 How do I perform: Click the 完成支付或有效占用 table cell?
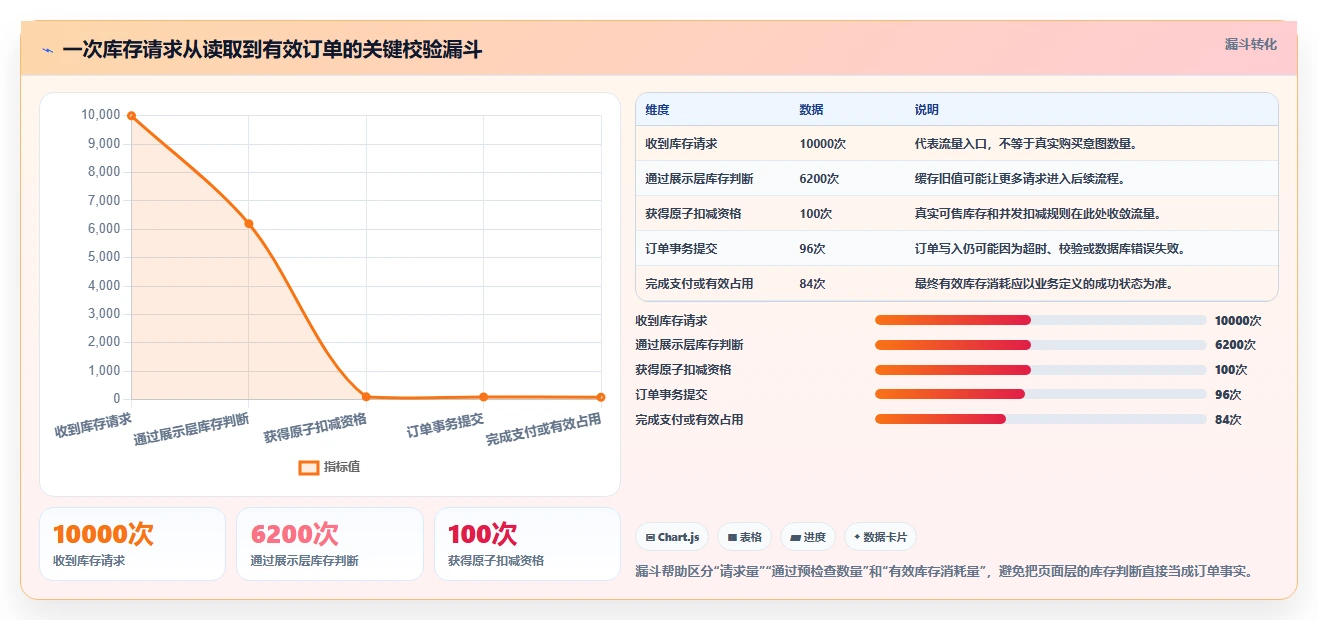pyautogui.click(x=699, y=284)
